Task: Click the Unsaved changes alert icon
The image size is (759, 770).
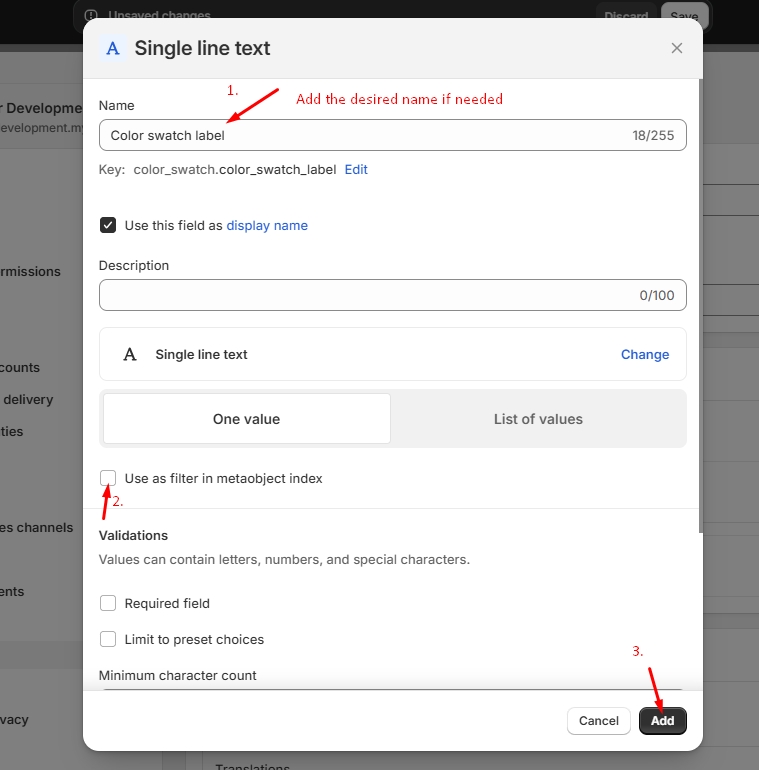Action: pos(91,15)
